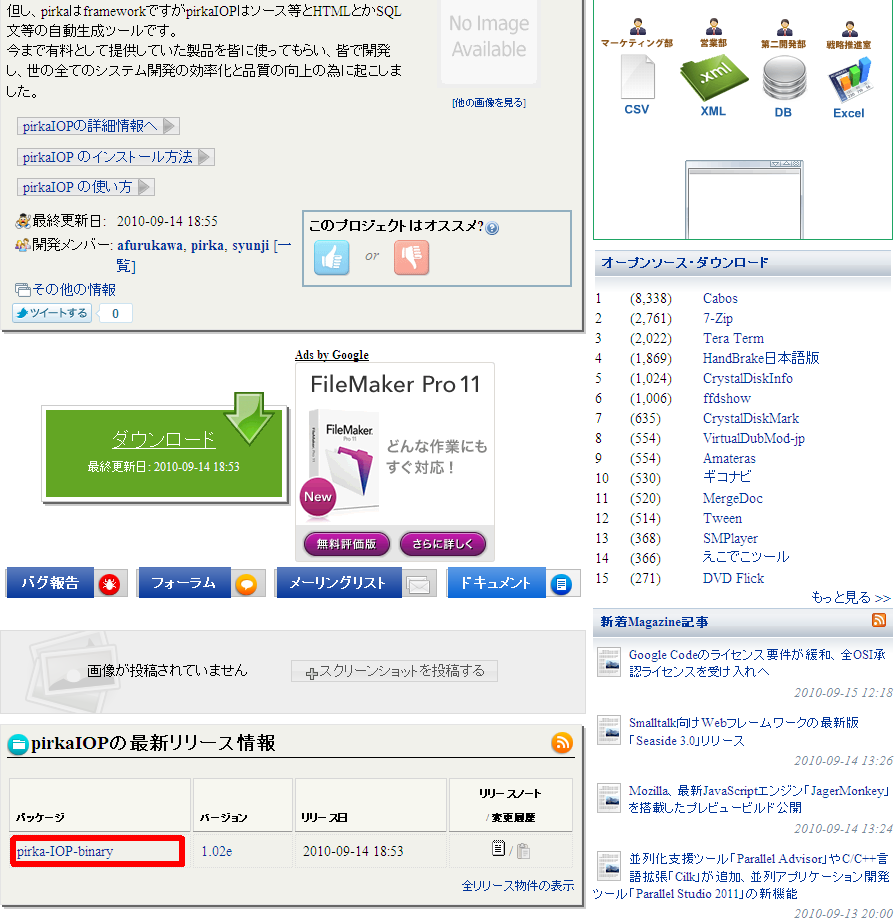Click the help question mark icon
Image resolution: width=895 pixels, height=920 pixels.
[x=492, y=228]
